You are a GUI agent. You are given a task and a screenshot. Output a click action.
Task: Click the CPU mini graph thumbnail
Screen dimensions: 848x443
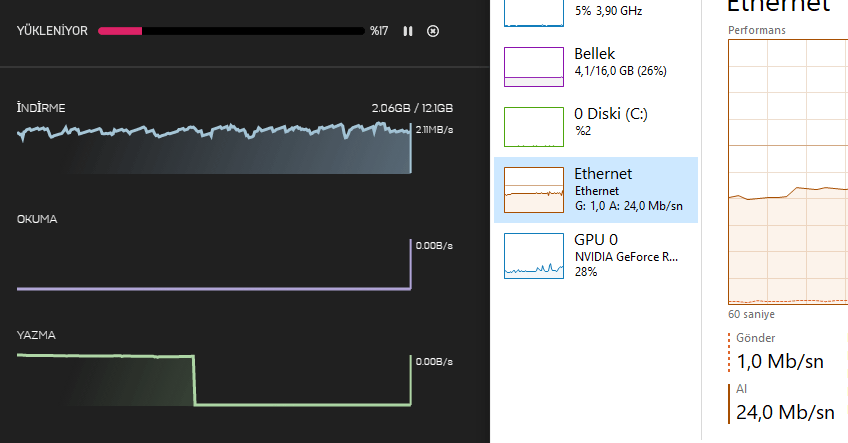click(x=534, y=12)
